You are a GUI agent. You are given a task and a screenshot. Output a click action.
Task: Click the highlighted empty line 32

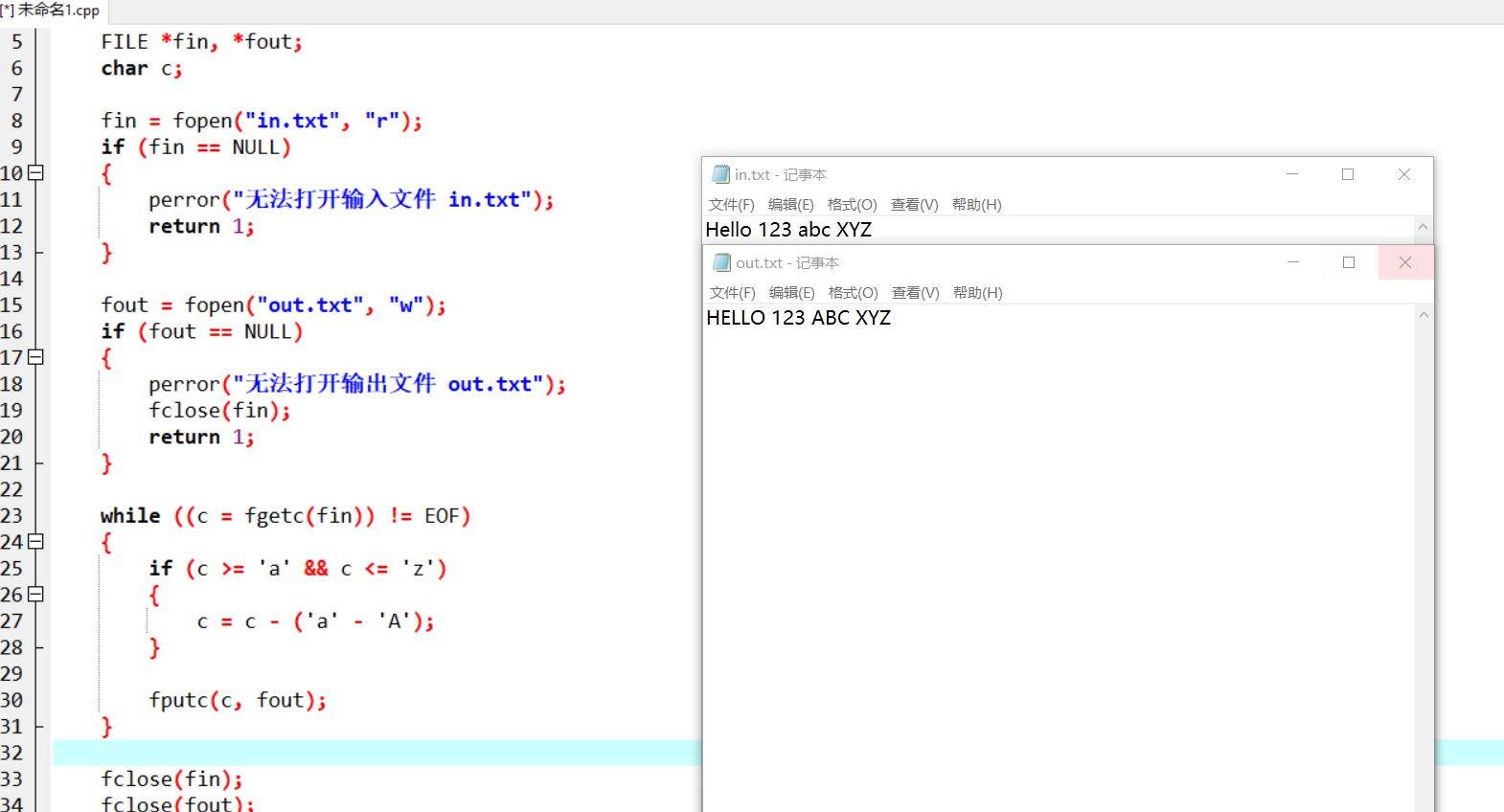pos(376,753)
